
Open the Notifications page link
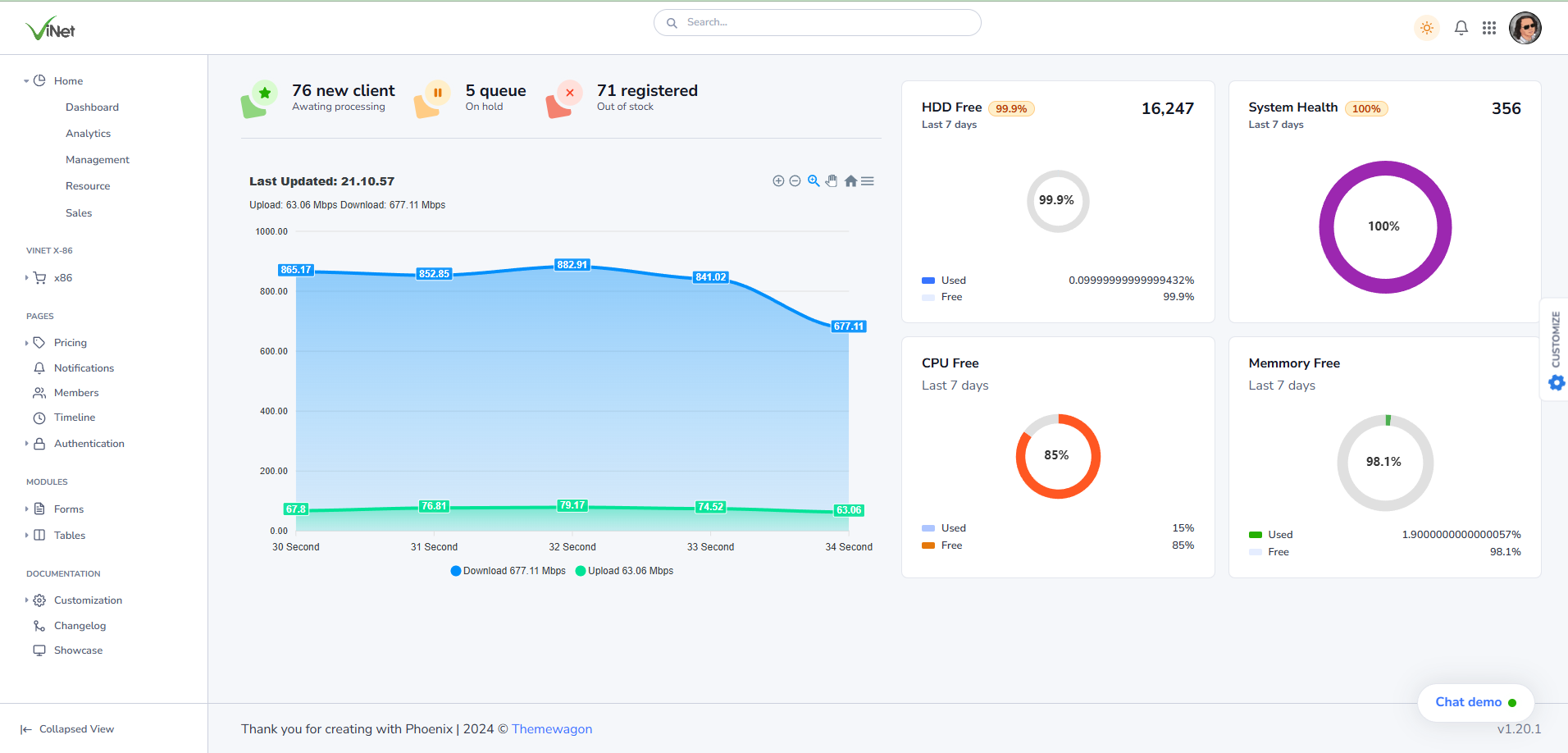point(84,368)
